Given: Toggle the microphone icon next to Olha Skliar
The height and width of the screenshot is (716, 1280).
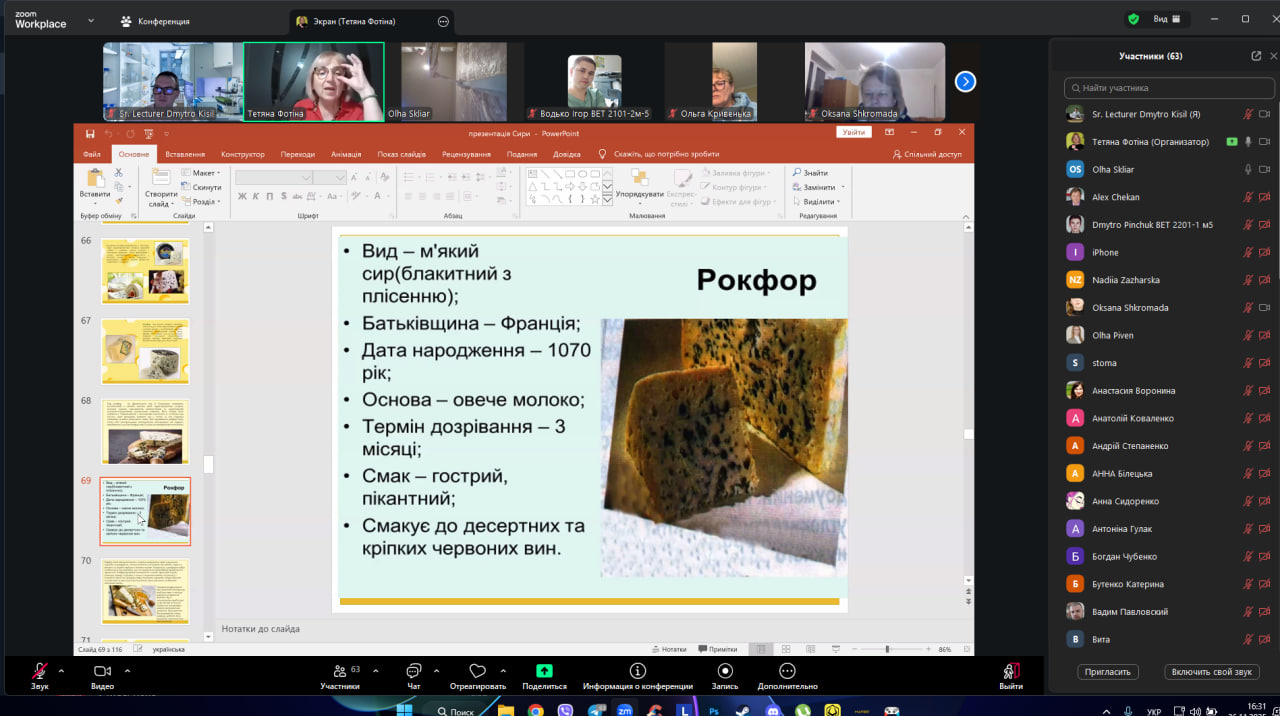Looking at the screenshot, I should click(x=1248, y=170).
